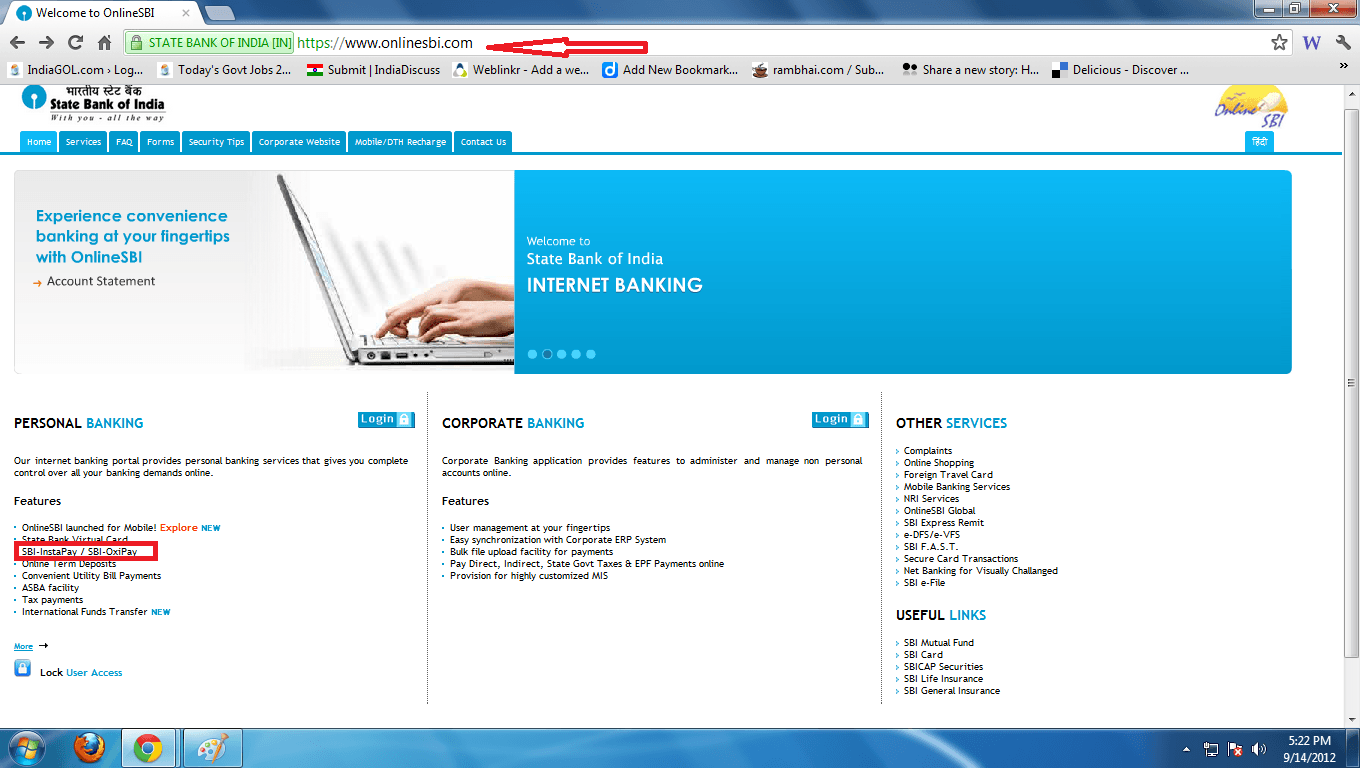Click the Personal Banking Login button
This screenshot has width=1360, height=768.
tap(385, 420)
